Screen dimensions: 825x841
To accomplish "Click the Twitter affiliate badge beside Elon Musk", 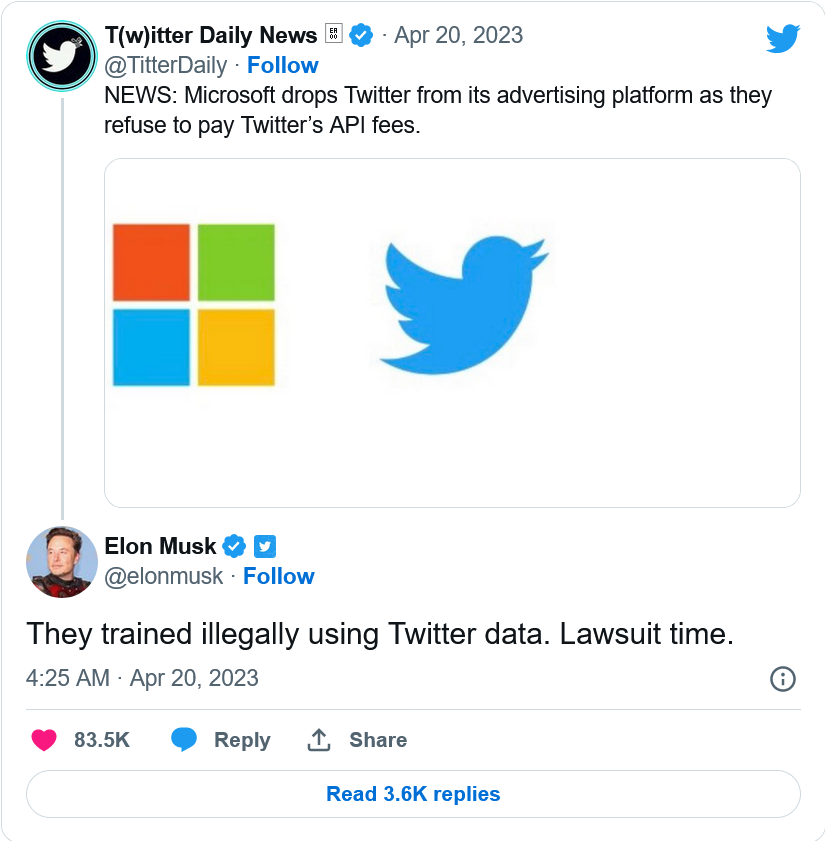I will [264, 546].
